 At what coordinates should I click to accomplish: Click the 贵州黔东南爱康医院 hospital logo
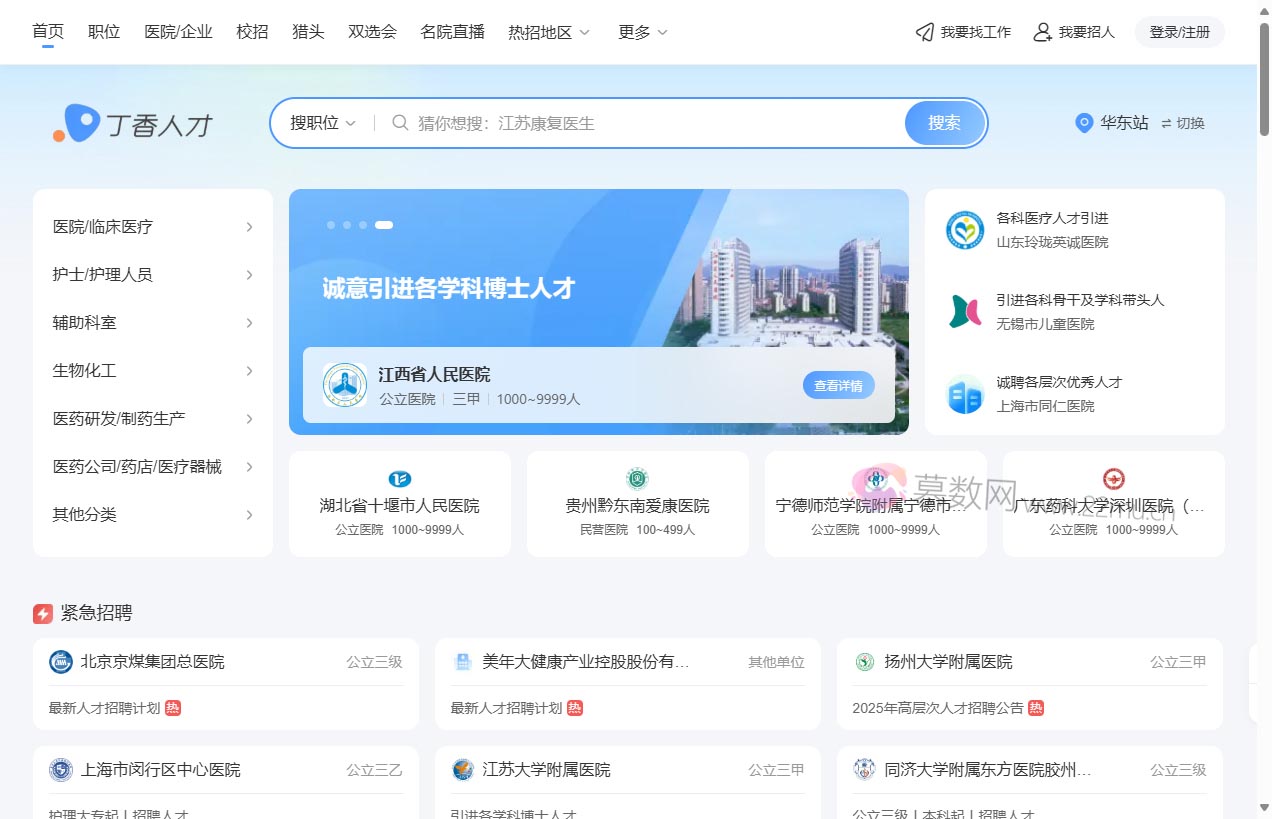pos(637,479)
